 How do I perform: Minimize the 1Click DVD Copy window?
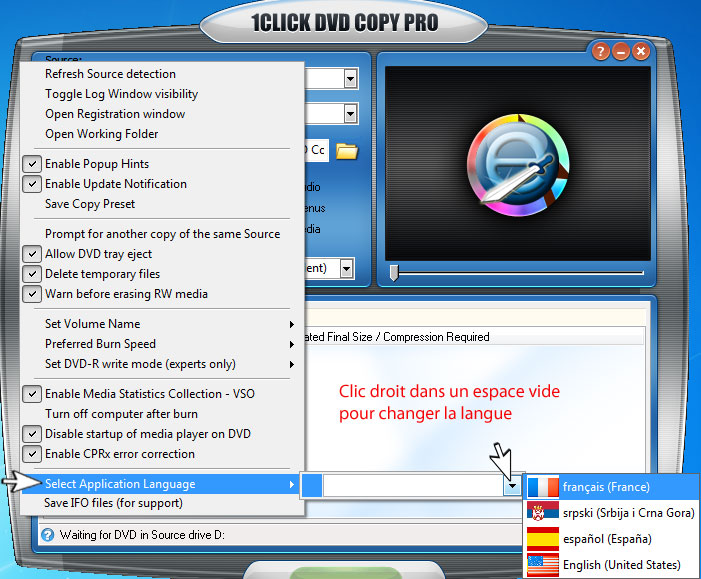click(621, 51)
